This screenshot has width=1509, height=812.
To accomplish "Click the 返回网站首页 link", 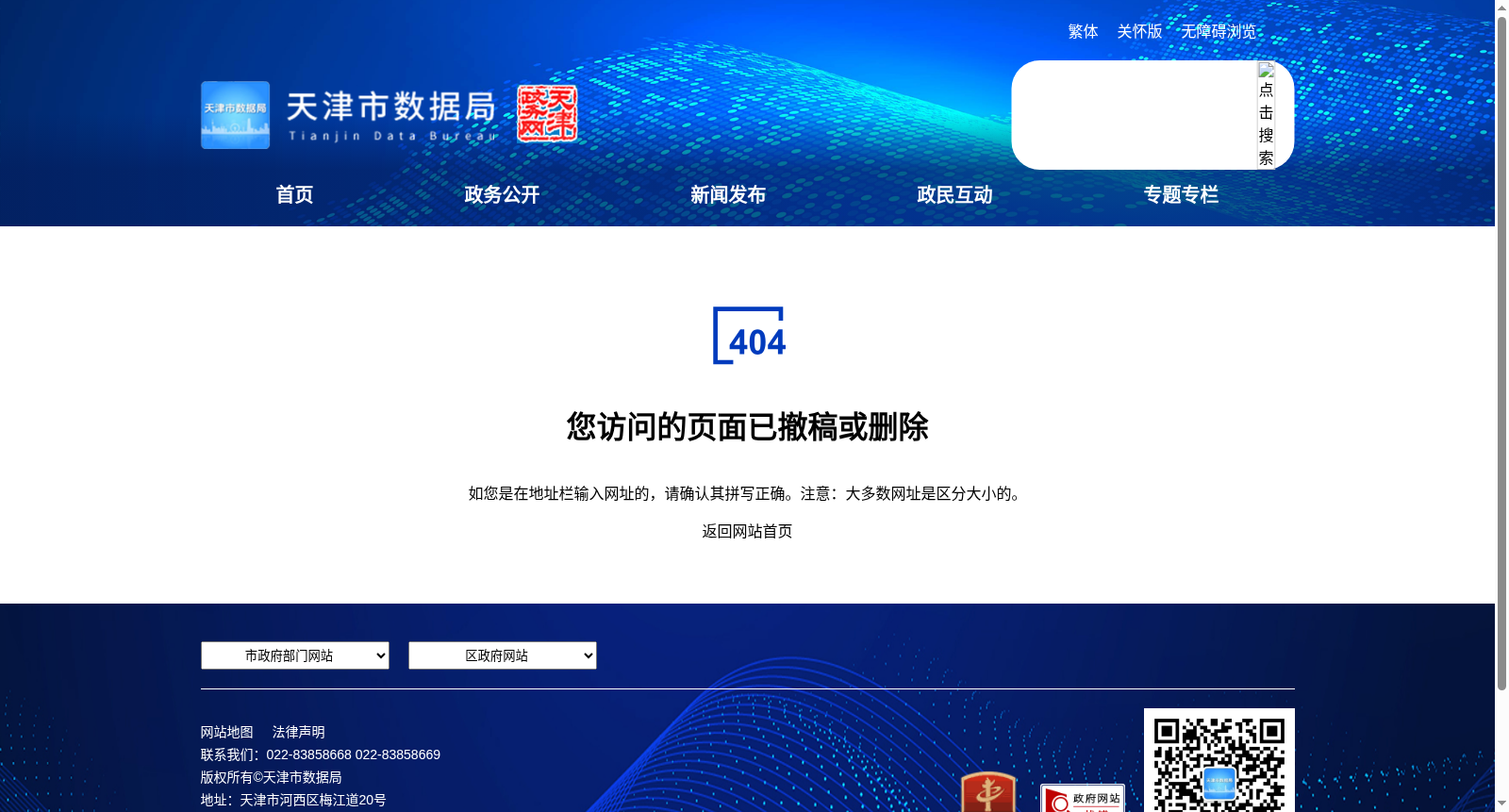I will [747, 531].
